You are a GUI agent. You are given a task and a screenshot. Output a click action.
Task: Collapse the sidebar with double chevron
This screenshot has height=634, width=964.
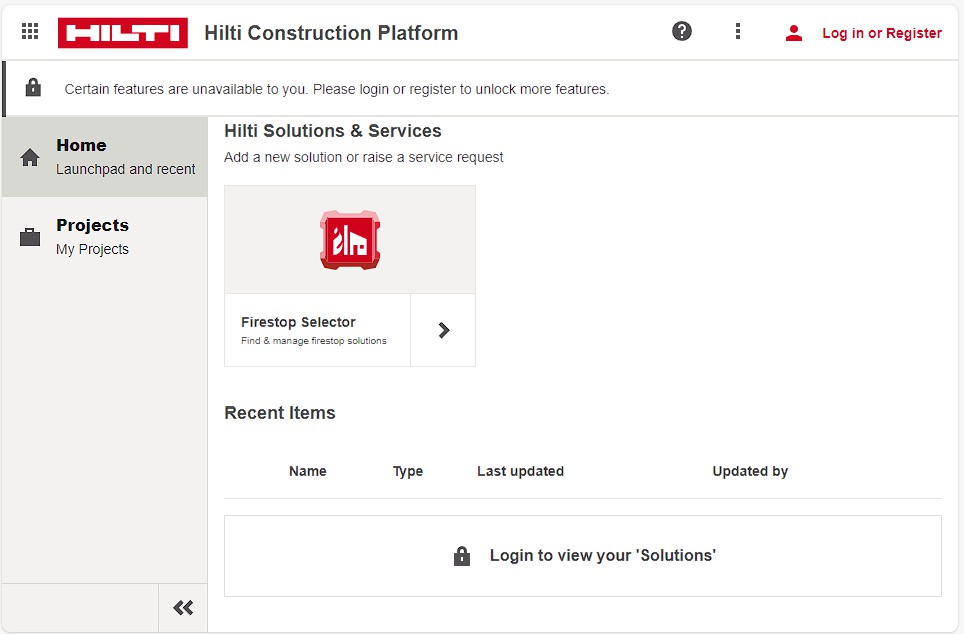tap(183, 608)
